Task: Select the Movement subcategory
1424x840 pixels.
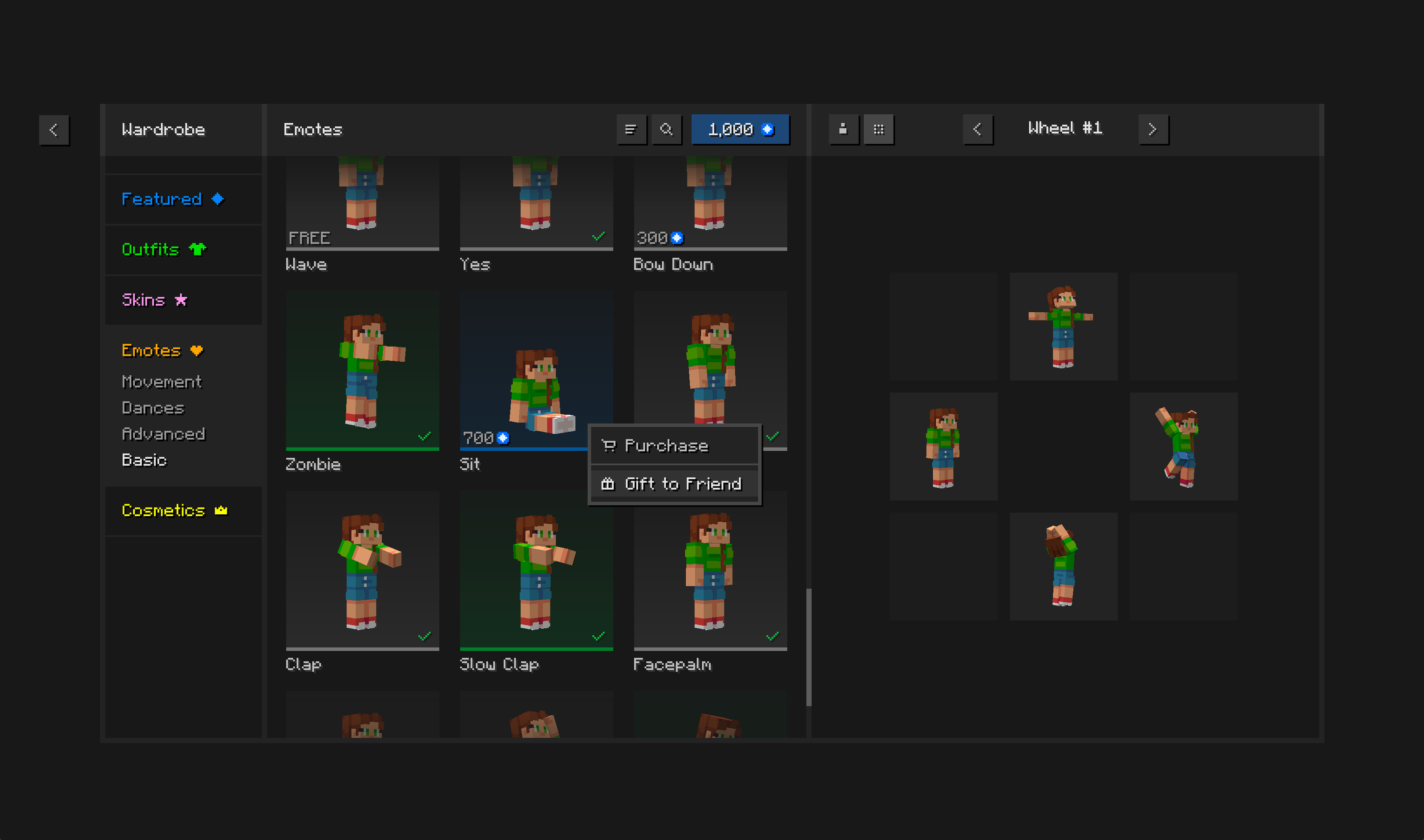Action: (x=161, y=382)
